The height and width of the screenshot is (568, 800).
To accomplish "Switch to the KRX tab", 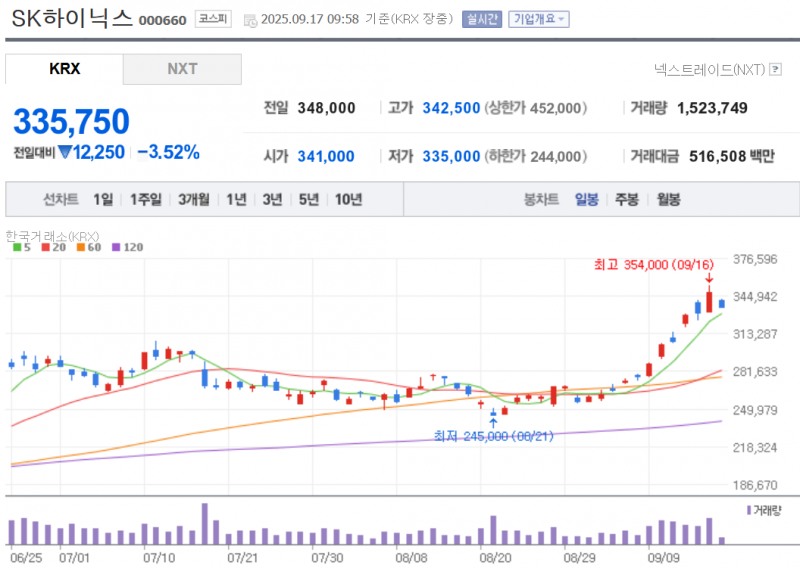I will [x=64, y=69].
